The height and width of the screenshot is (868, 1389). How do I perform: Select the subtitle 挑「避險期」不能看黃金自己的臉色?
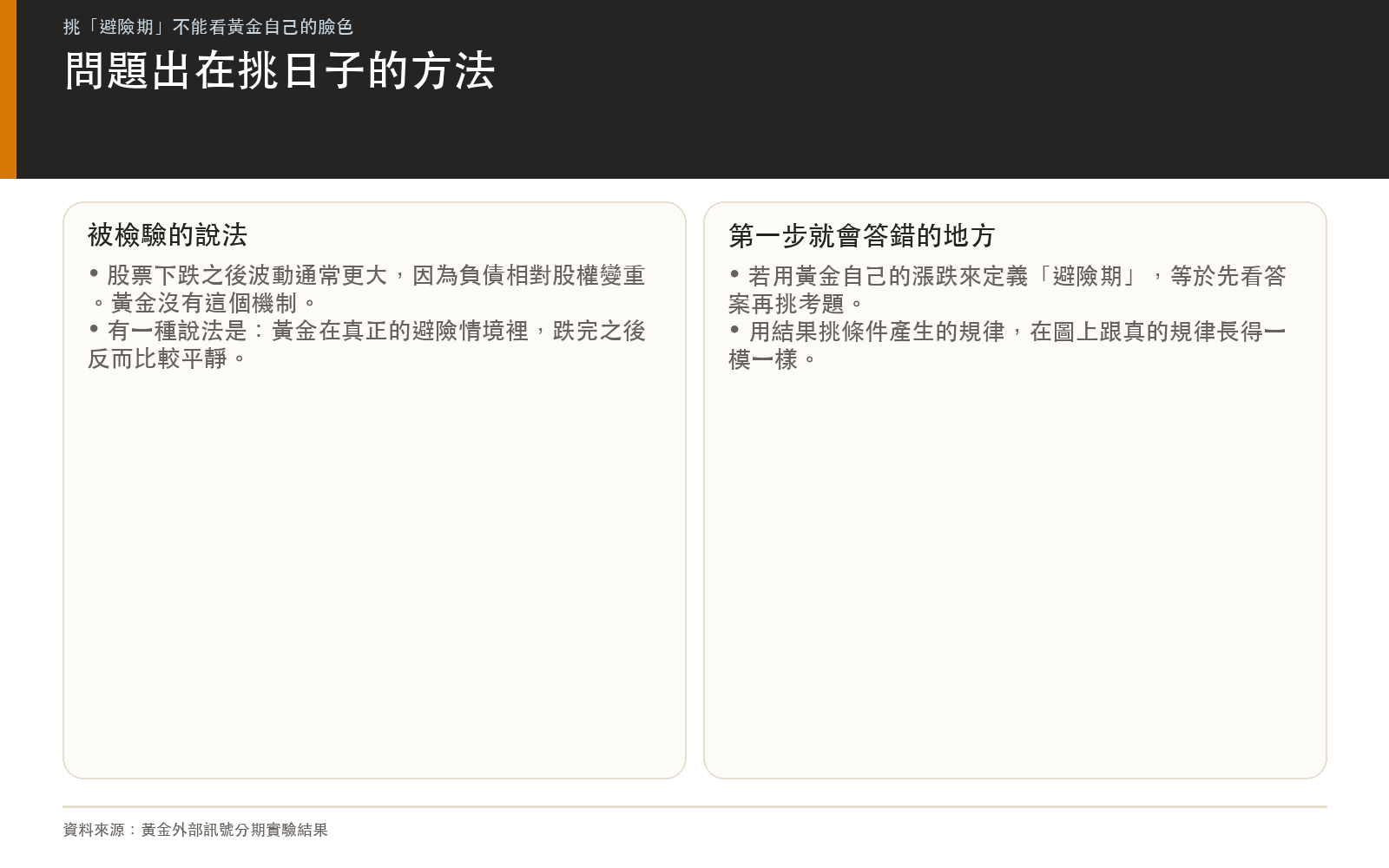point(208,27)
